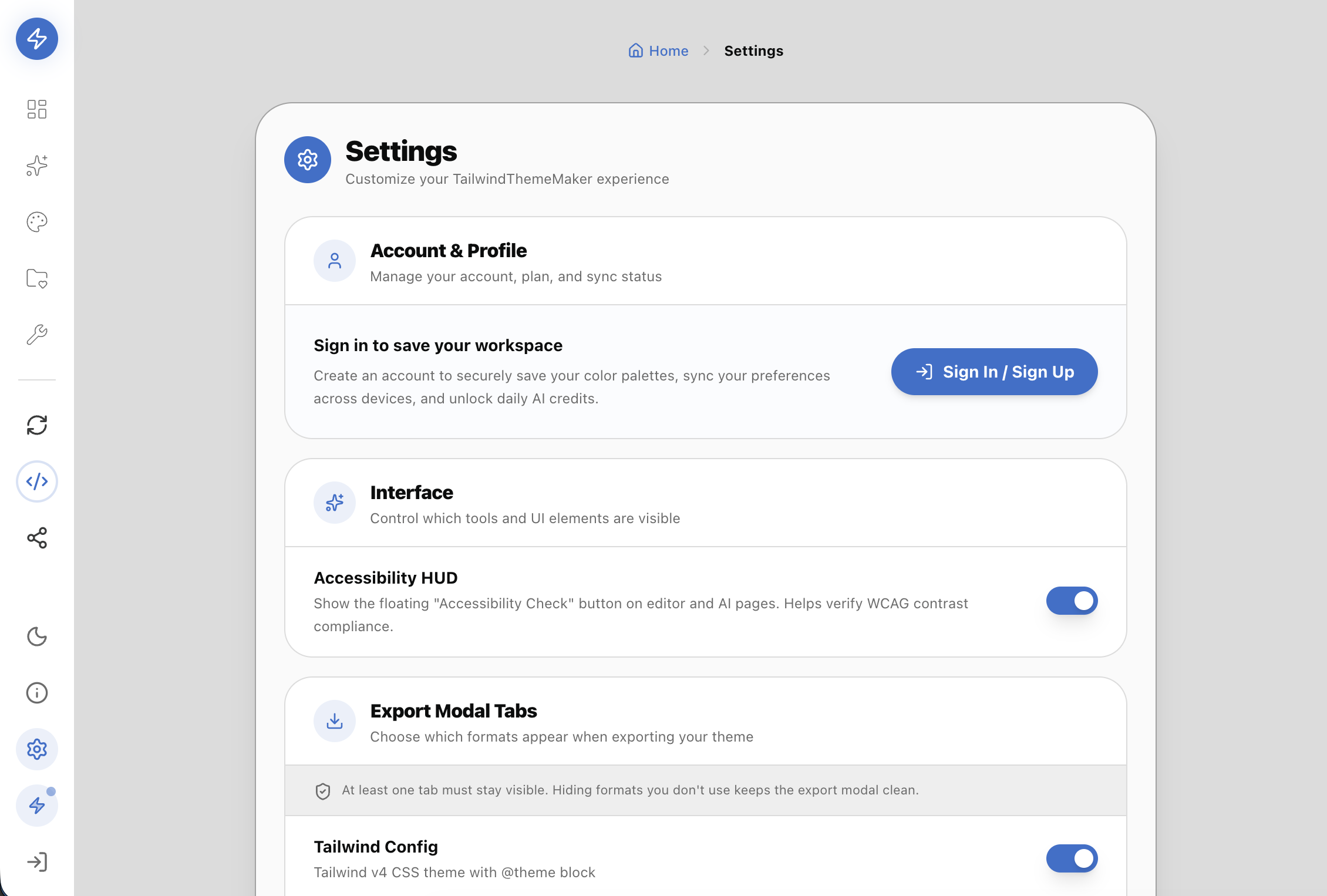The height and width of the screenshot is (896, 1327).
Task: Disable the Accessibility HUD toggle
Action: pyautogui.click(x=1072, y=601)
